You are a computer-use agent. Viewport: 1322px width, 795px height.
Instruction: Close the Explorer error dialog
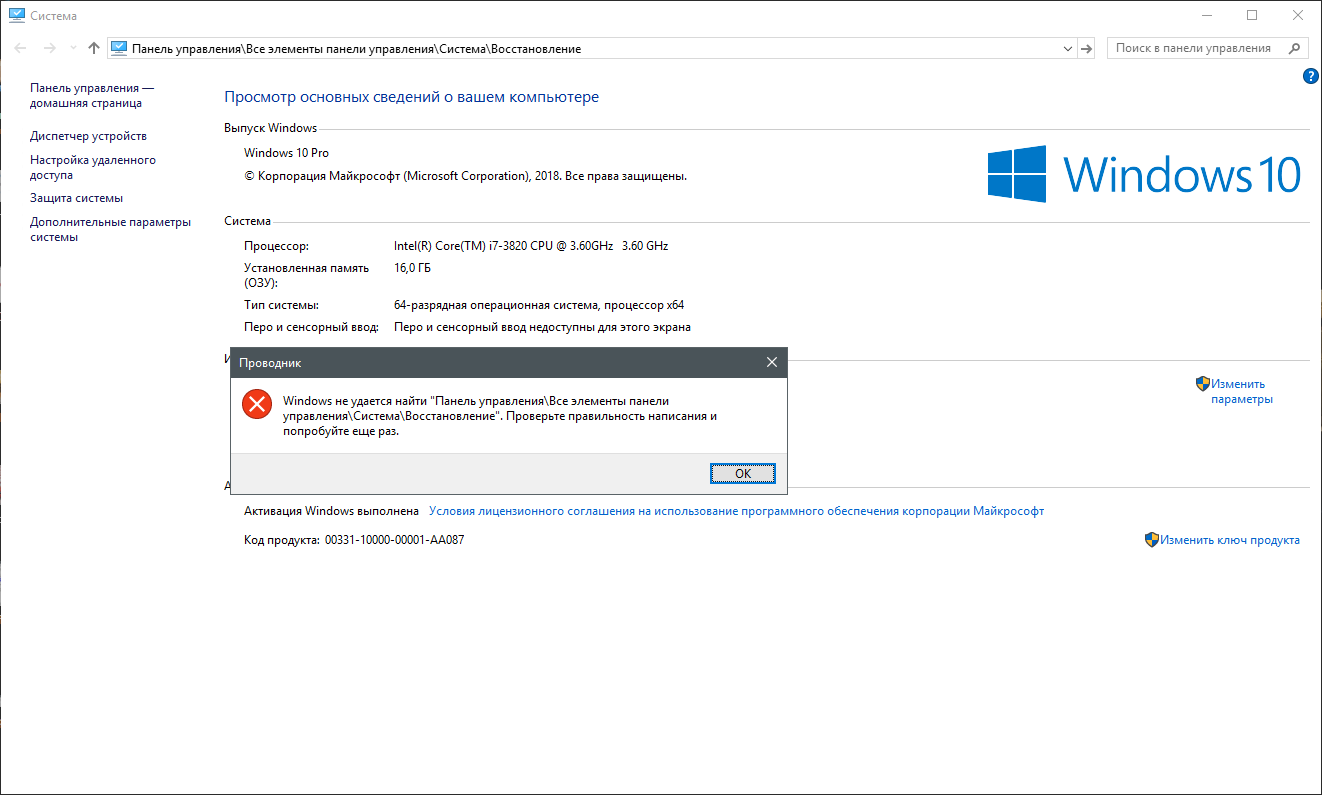pyautogui.click(x=771, y=362)
